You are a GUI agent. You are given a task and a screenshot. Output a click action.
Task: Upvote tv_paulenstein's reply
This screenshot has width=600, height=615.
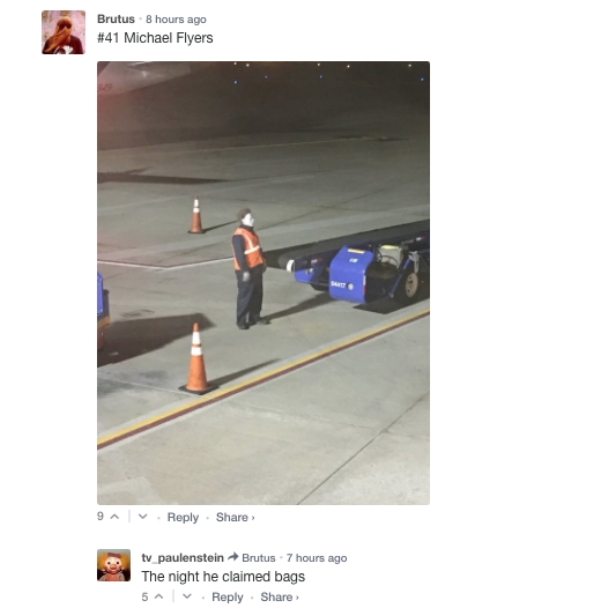tap(159, 597)
